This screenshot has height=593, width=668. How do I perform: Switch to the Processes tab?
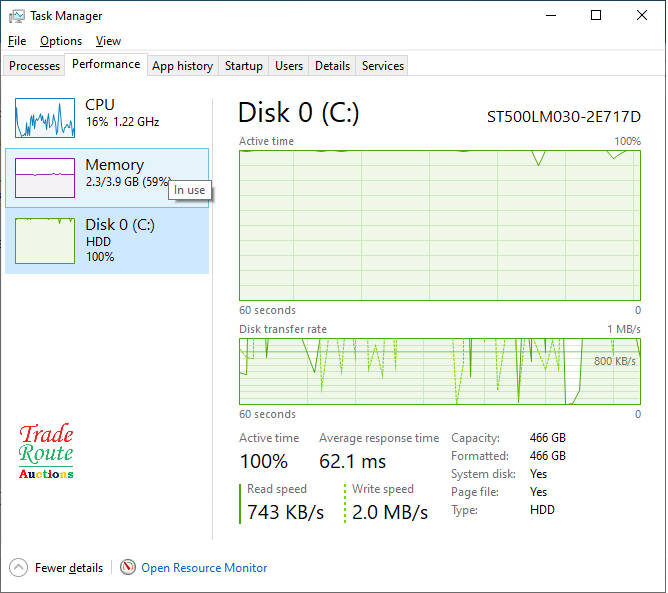click(35, 66)
